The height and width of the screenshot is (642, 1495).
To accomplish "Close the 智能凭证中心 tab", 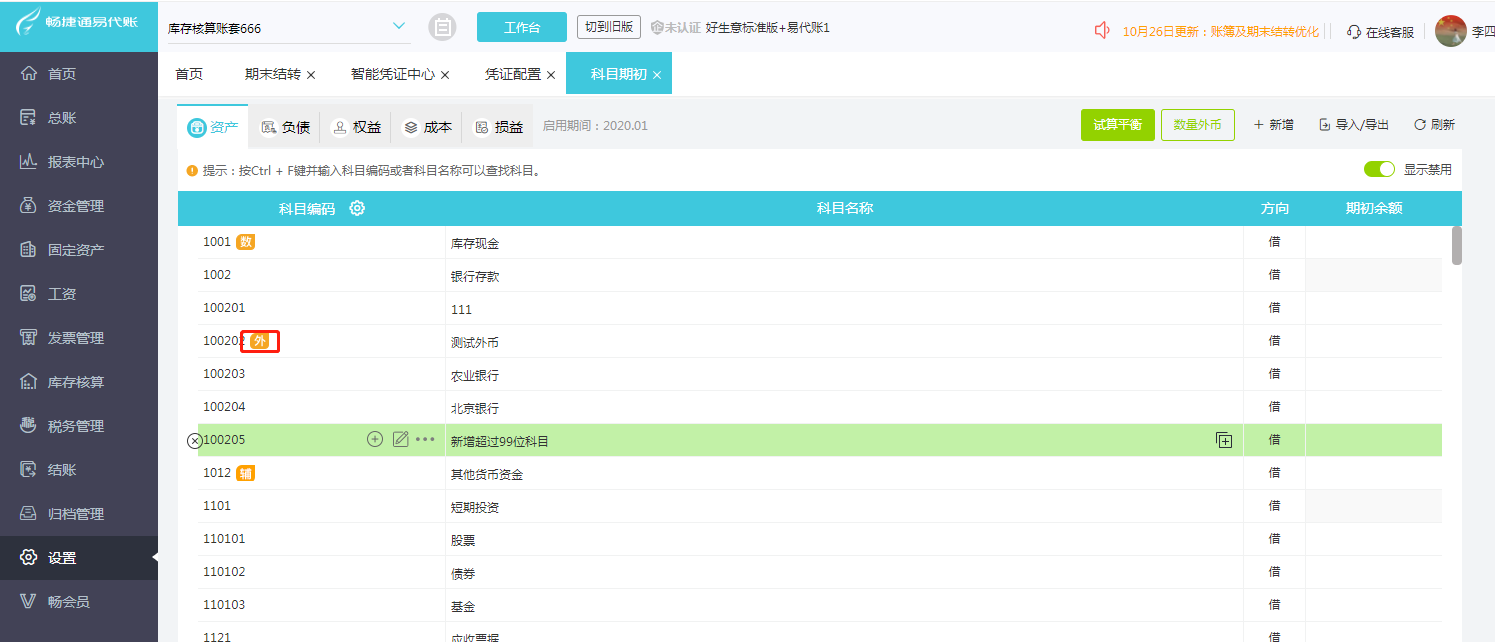I will tap(445, 75).
